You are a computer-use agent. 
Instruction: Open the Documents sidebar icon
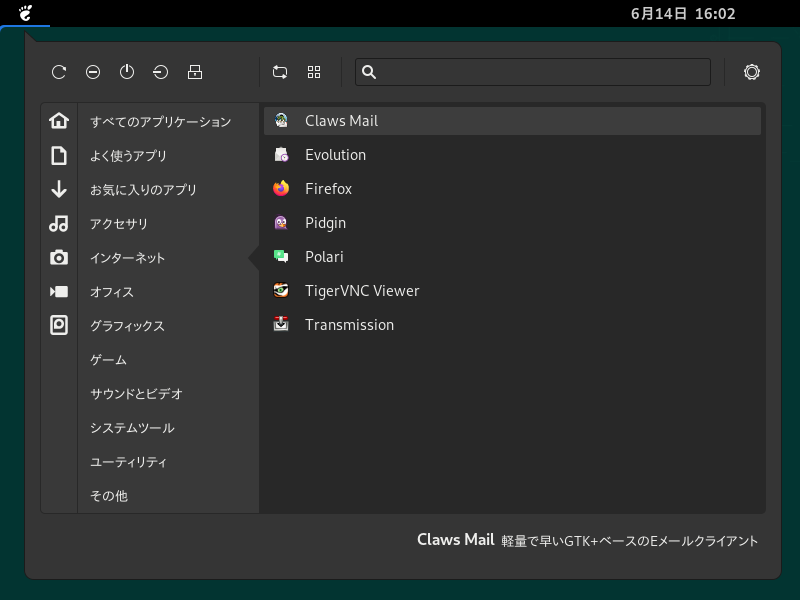59,156
